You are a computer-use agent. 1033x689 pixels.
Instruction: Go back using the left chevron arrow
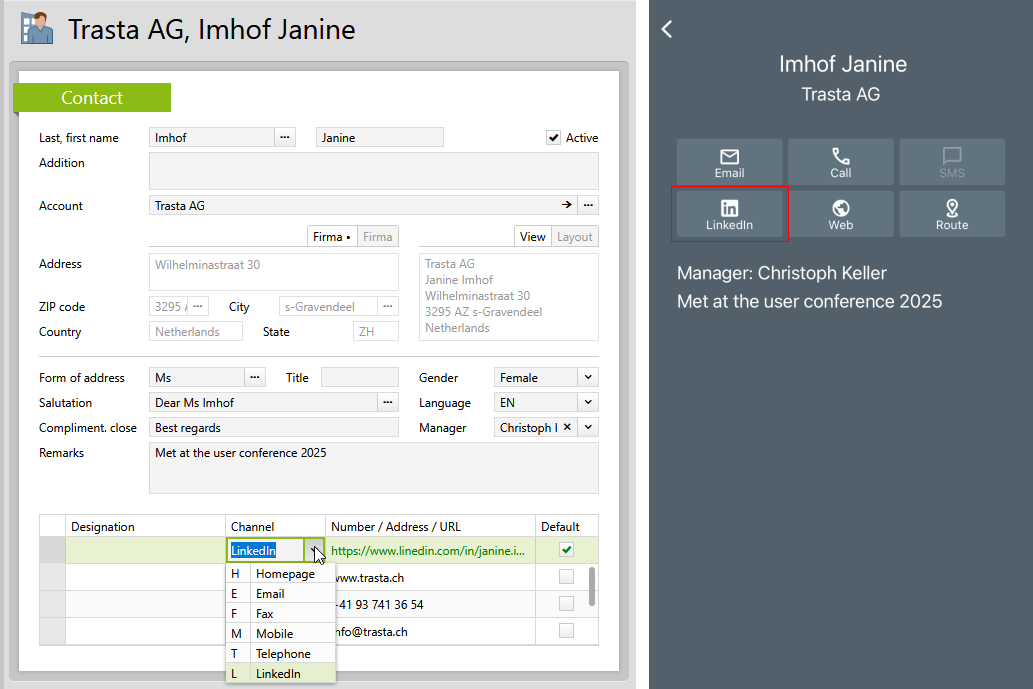(x=668, y=30)
